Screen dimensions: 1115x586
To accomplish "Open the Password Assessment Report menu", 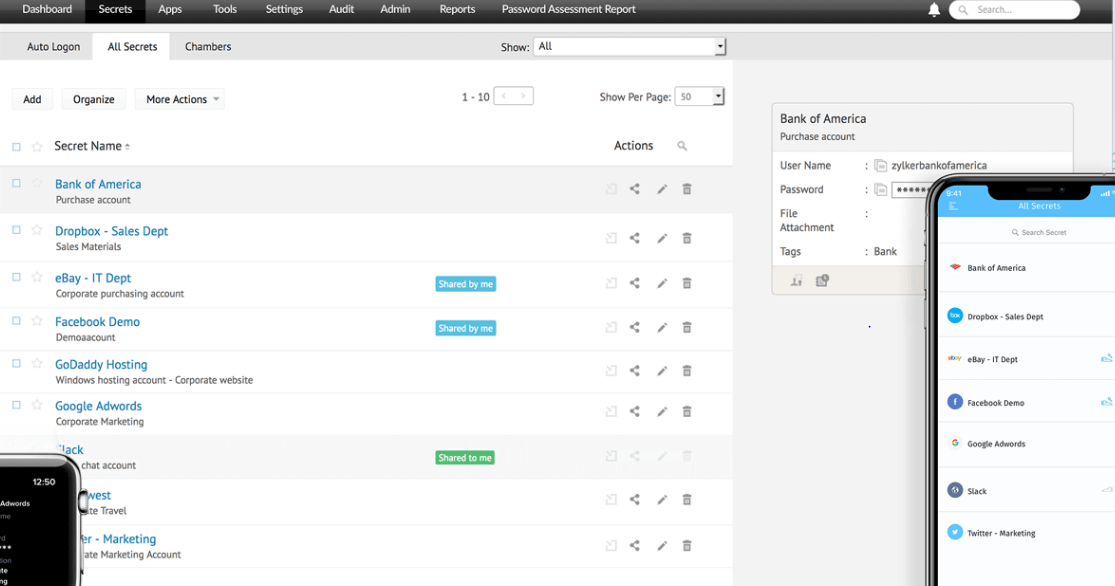I will pyautogui.click(x=568, y=10).
